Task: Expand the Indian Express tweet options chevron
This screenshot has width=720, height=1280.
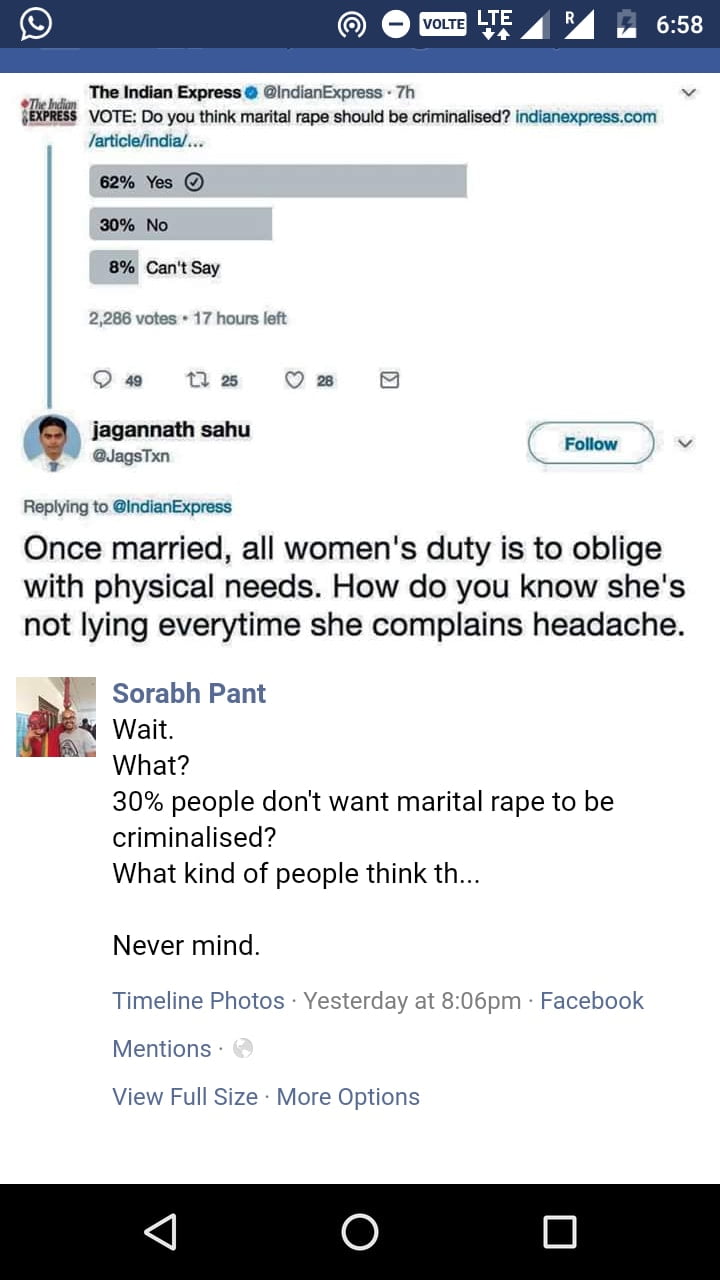Action: click(687, 92)
